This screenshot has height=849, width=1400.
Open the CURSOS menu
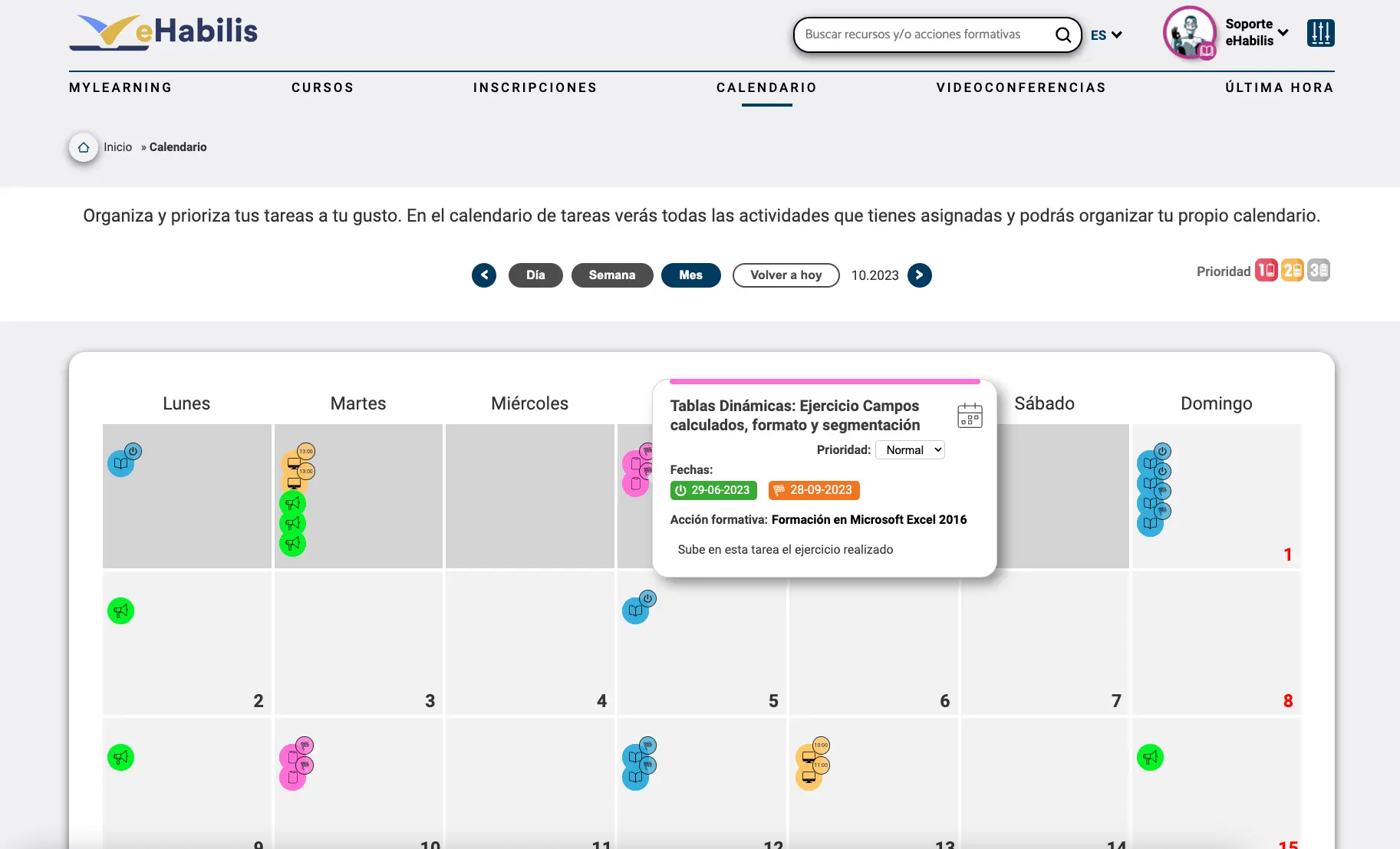point(323,87)
